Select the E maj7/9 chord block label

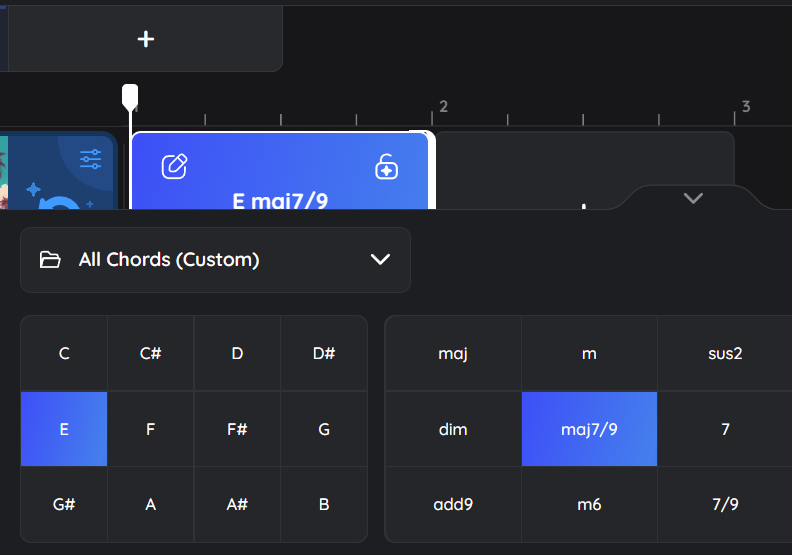[280, 201]
